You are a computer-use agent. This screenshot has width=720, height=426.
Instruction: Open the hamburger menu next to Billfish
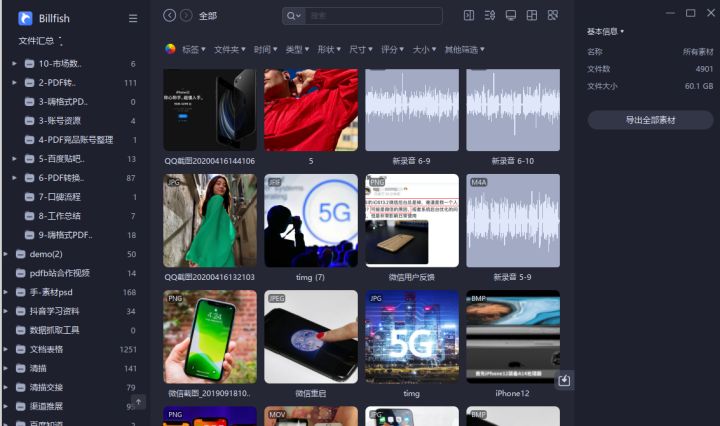[133, 18]
